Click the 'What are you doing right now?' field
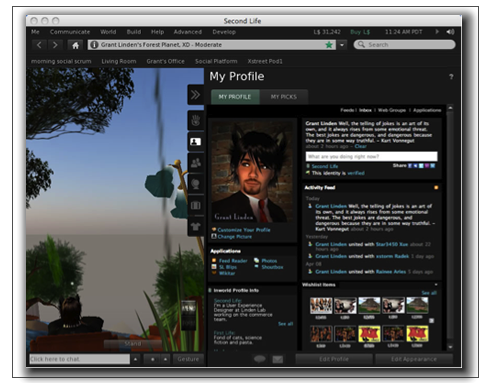The height and width of the screenshot is (383, 488). (371, 156)
